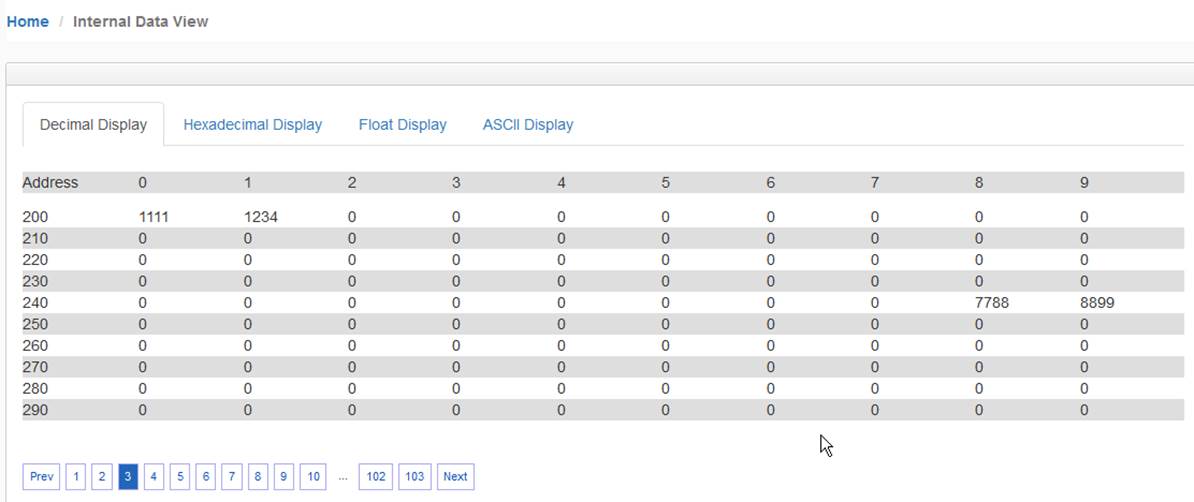This screenshot has width=1194, height=502.
Task: Open pagination page 10
Action: (313, 477)
